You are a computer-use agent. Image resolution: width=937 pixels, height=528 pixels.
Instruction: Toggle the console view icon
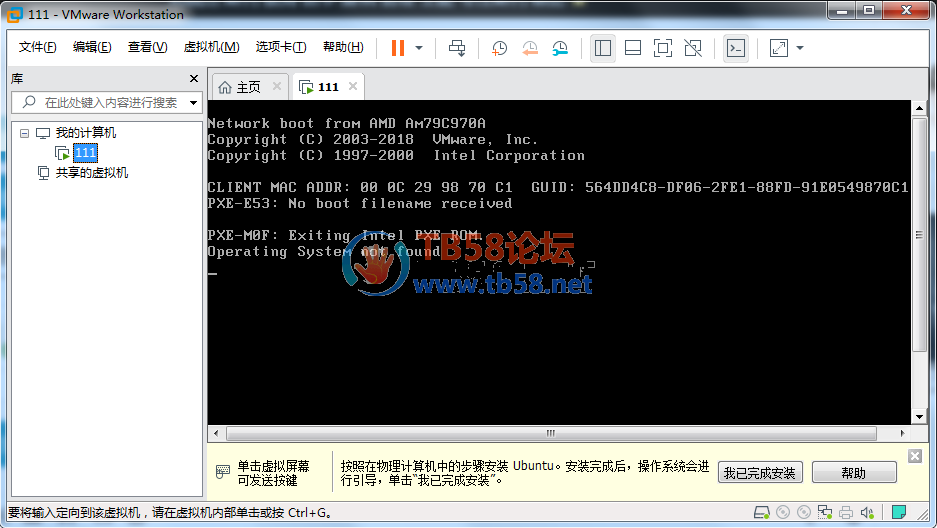pyautogui.click(x=736, y=48)
